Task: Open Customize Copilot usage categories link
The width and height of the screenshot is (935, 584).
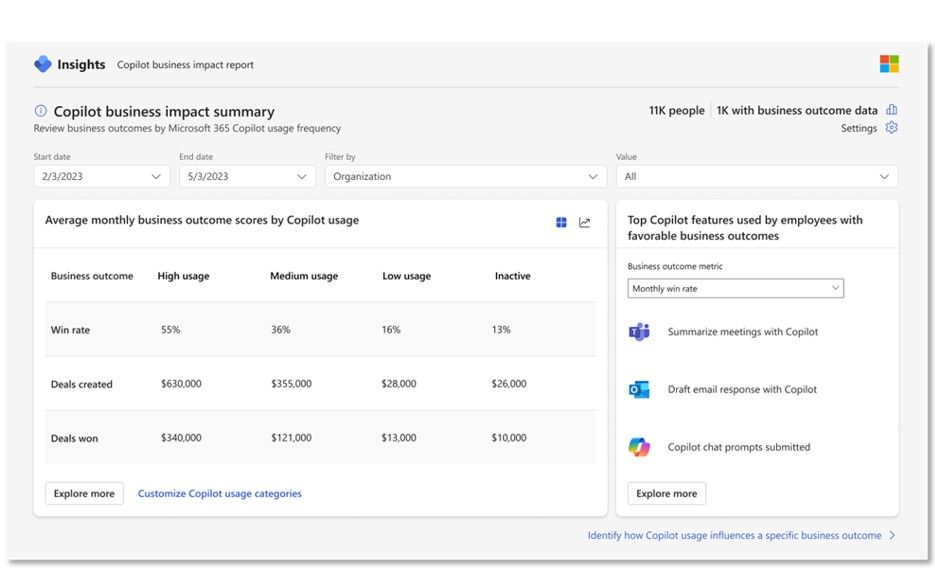Action: (x=220, y=493)
